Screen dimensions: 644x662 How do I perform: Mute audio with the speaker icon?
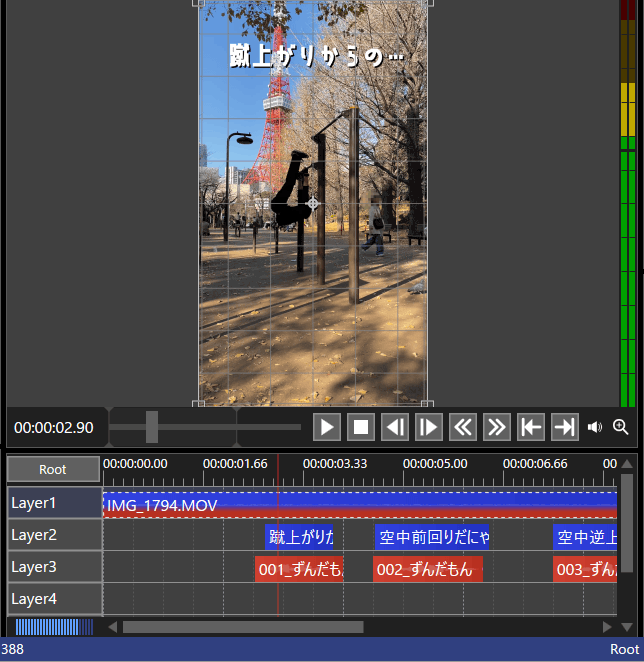(x=595, y=428)
